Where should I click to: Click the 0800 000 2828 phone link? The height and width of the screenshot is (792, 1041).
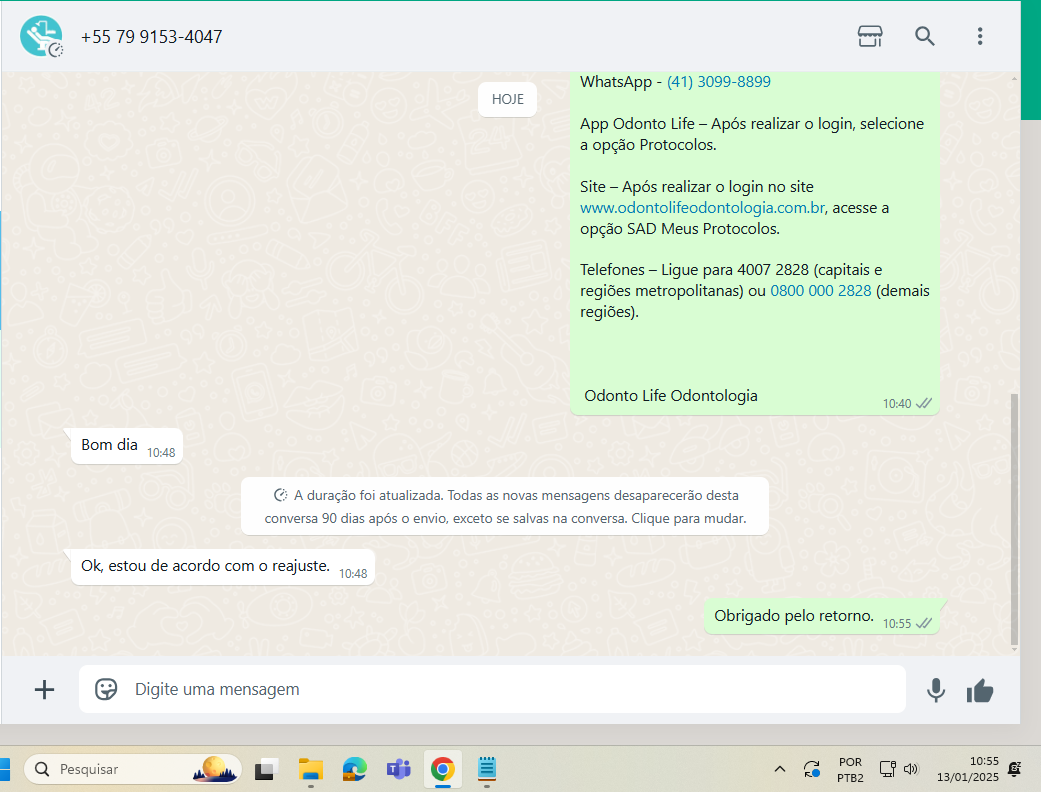(821, 291)
